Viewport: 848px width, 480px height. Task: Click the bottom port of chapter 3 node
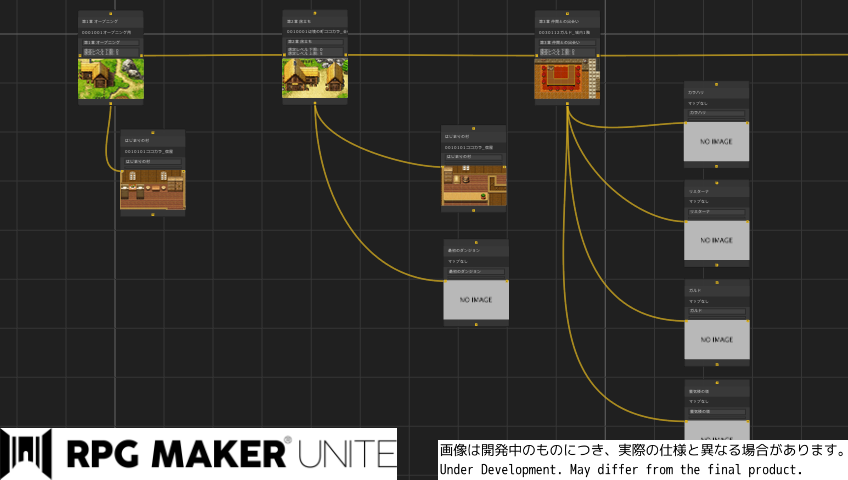pyautogui.click(x=567, y=103)
